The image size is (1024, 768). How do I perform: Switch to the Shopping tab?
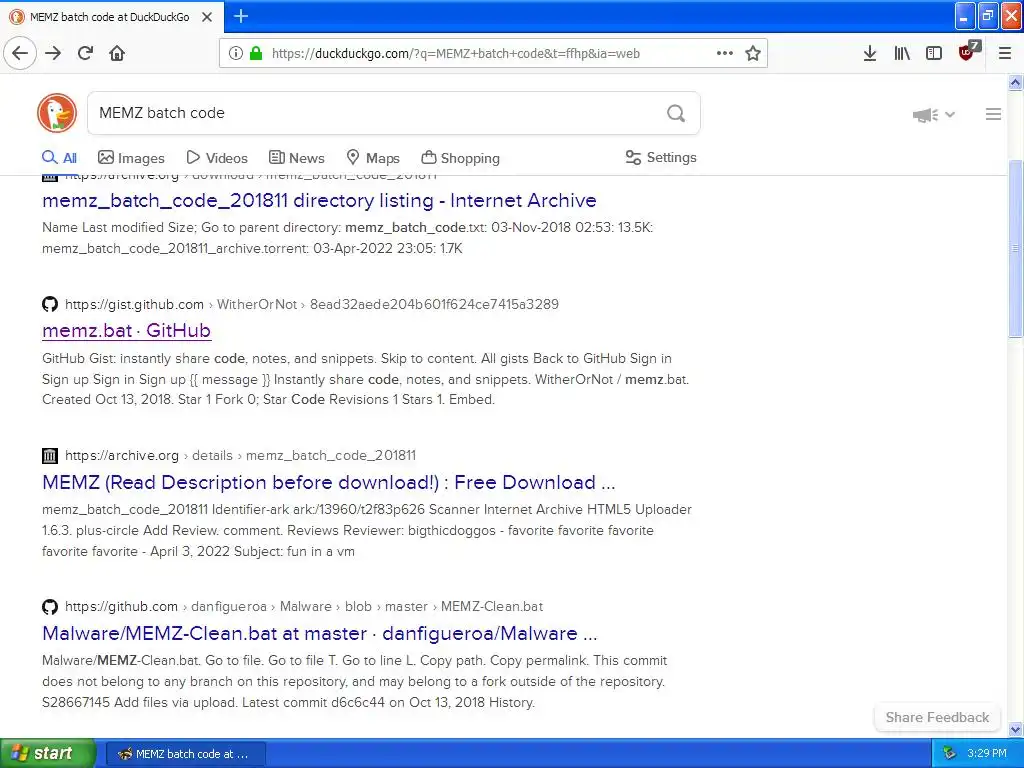coord(460,158)
